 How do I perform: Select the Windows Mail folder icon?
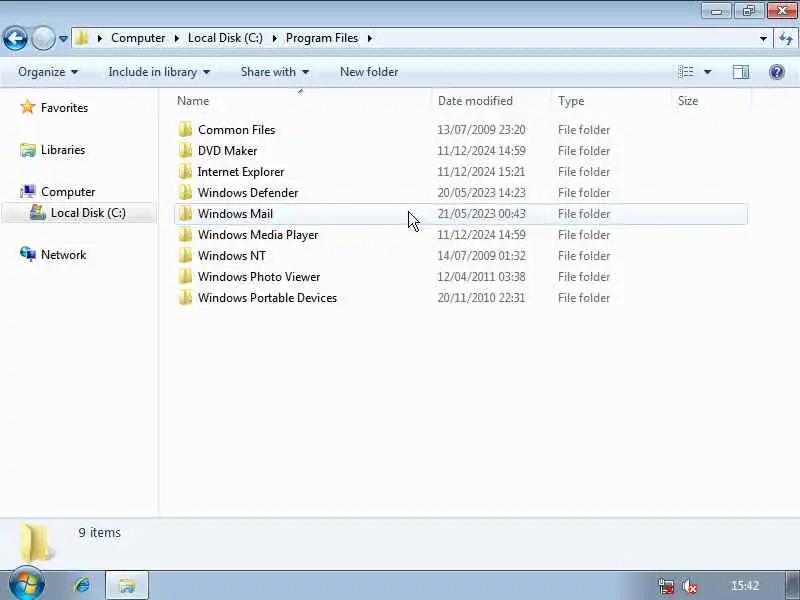click(x=185, y=213)
